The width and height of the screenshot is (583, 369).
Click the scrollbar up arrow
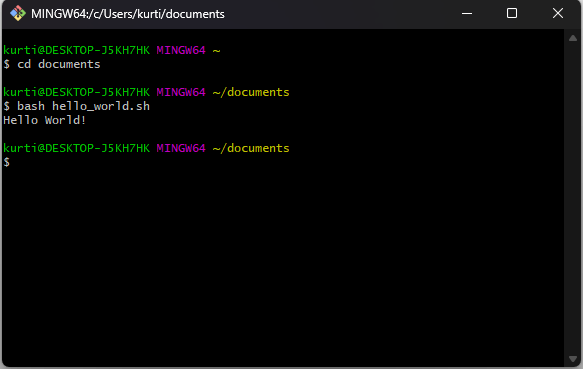tap(573, 38)
